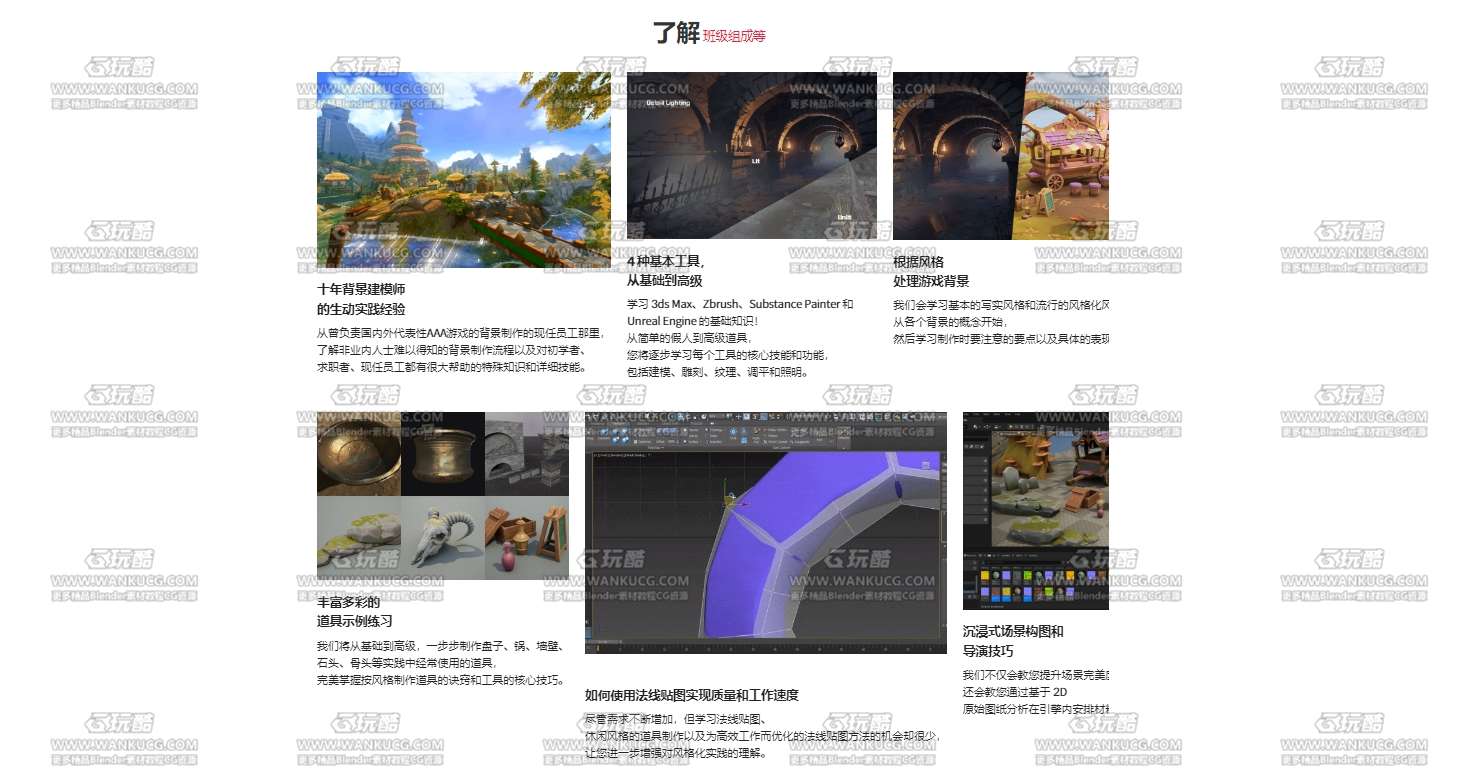Open the Unreal scene editor screenshot
The width and height of the screenshot is (1480, 782).
point(1036,511)
